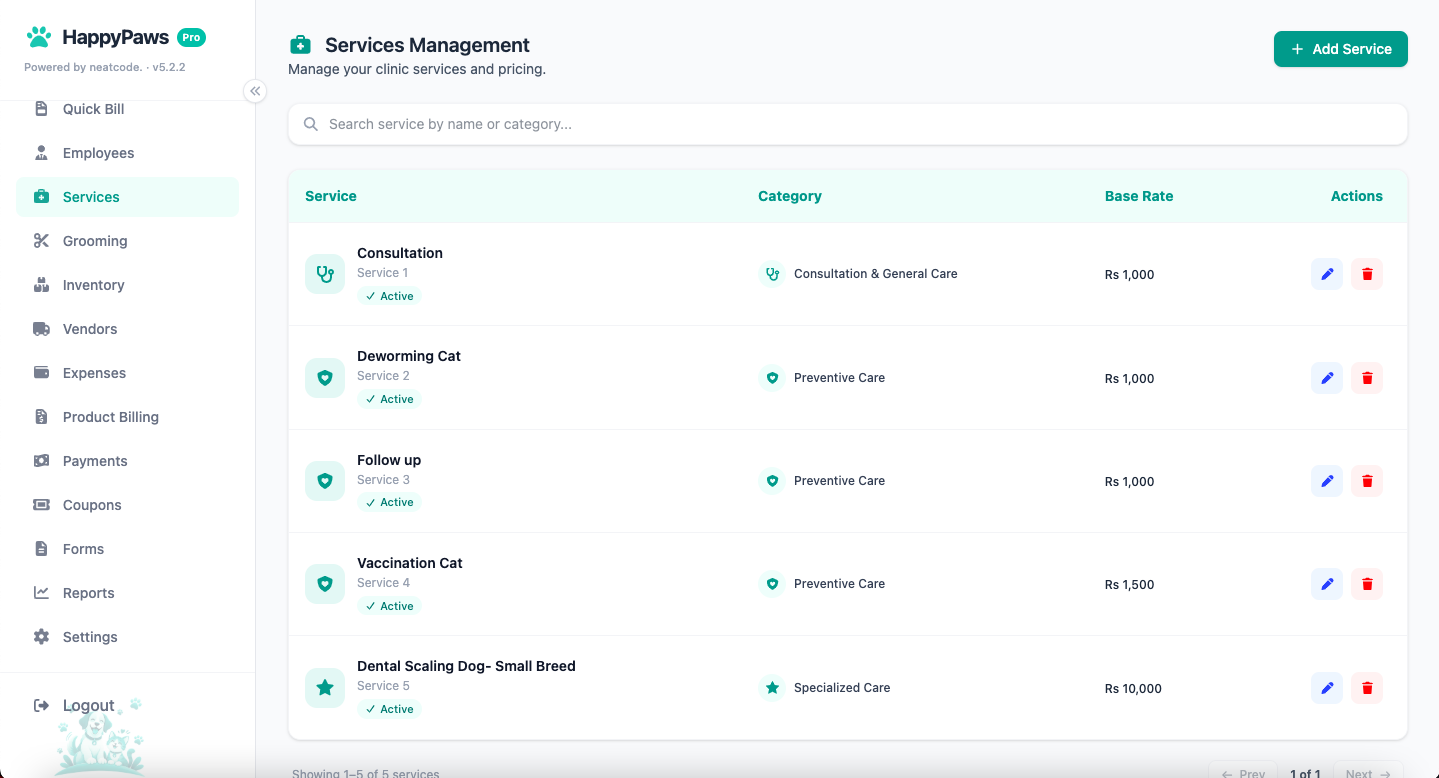Click "Consultation & General Care" category text

coord(876,274)
